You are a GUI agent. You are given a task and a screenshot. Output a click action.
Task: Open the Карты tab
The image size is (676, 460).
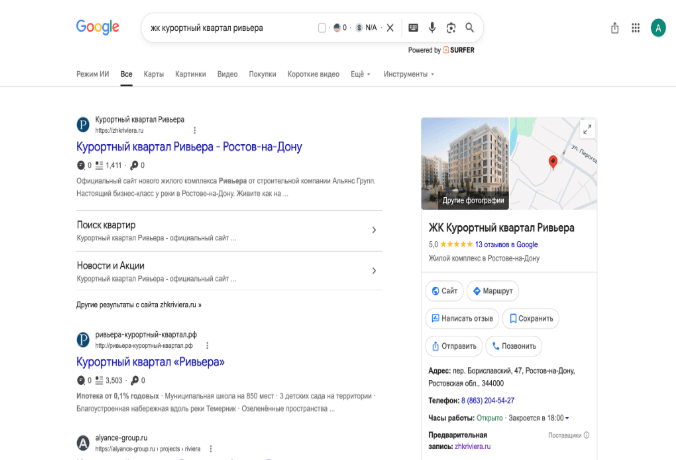pyautogui.click(x=153, y=74)
